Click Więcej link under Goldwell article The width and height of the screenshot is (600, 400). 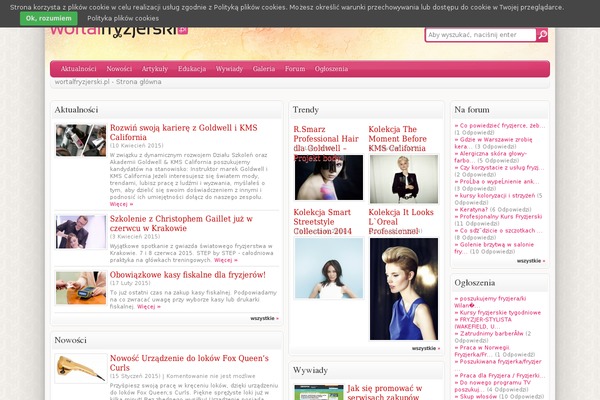pyautogui.click(x=121, y=204)
